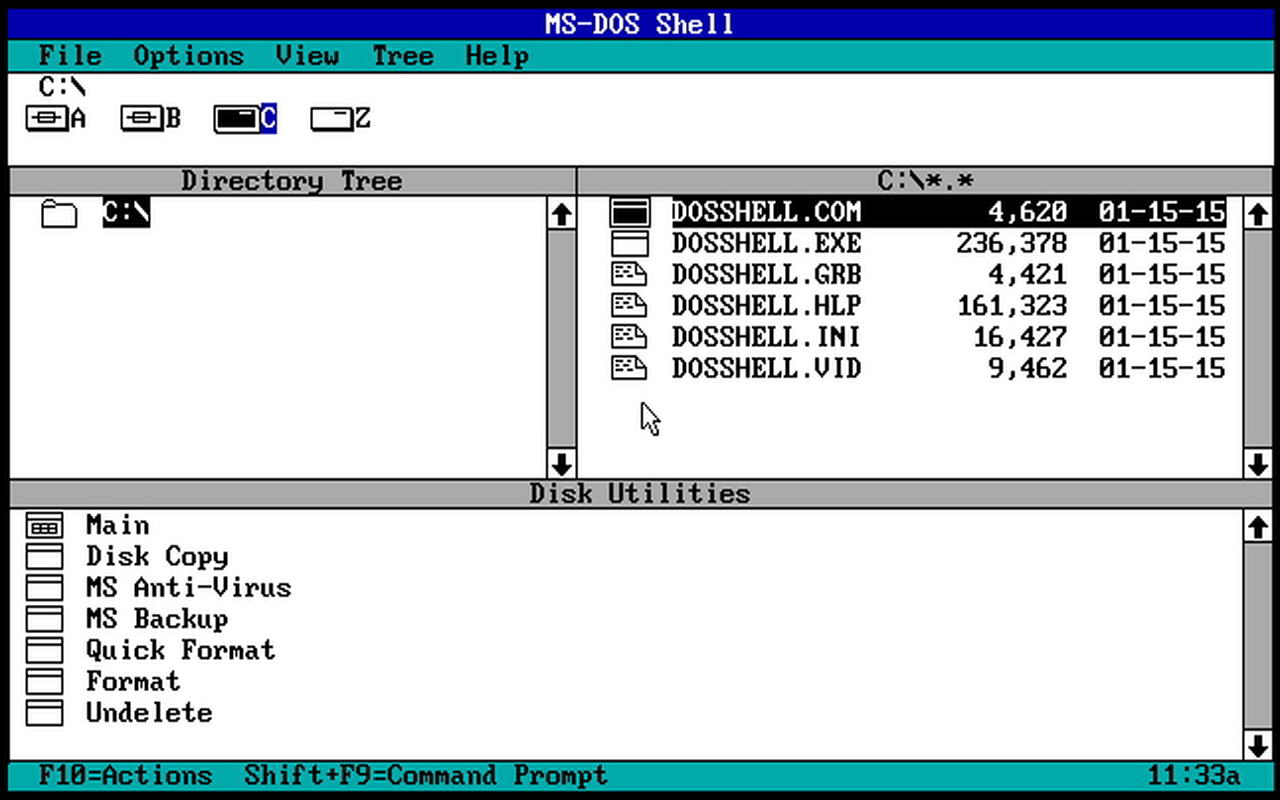Click the 4,421 file size value

pyautogui.click(x=1027, y=275)
